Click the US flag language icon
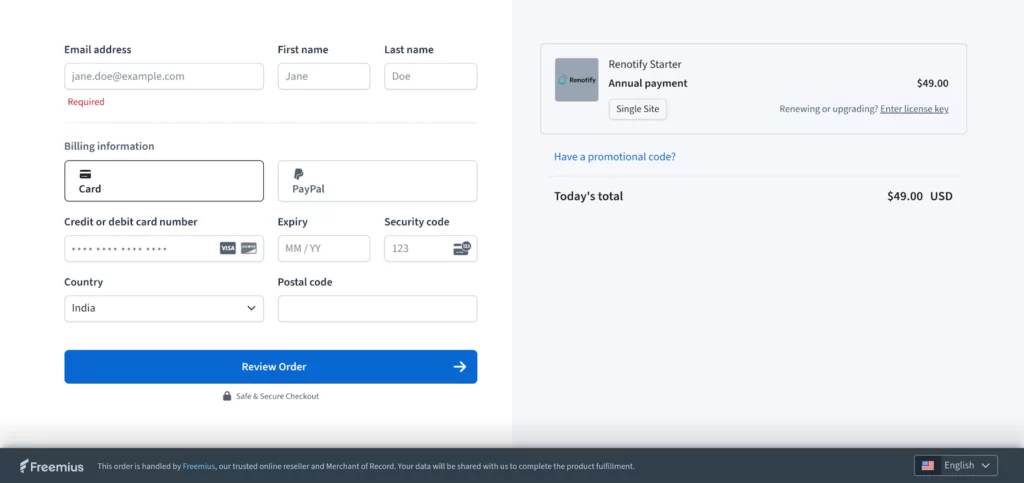 coord(928,465)
